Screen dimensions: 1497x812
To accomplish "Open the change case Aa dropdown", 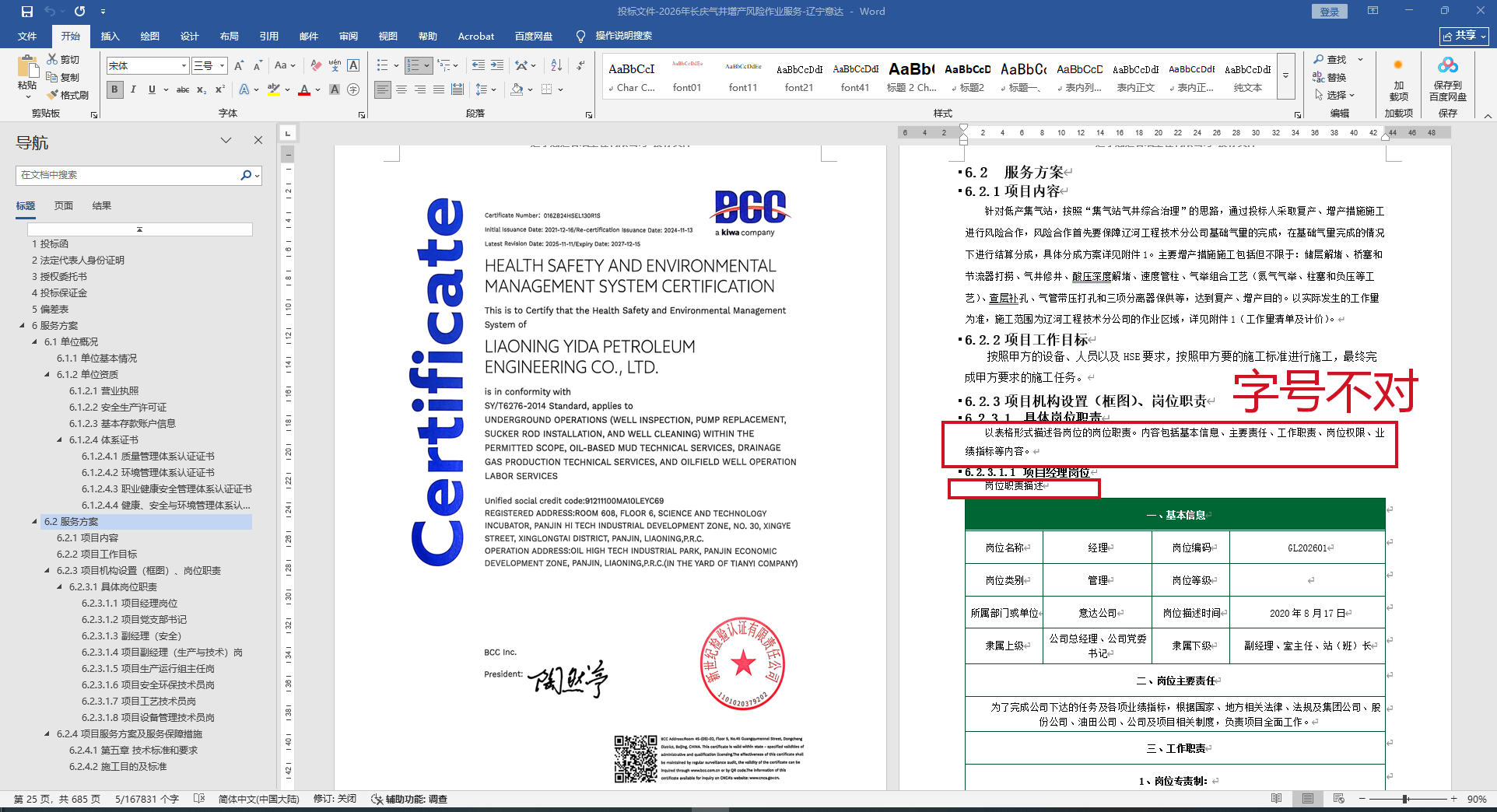I will click(285, 65).
